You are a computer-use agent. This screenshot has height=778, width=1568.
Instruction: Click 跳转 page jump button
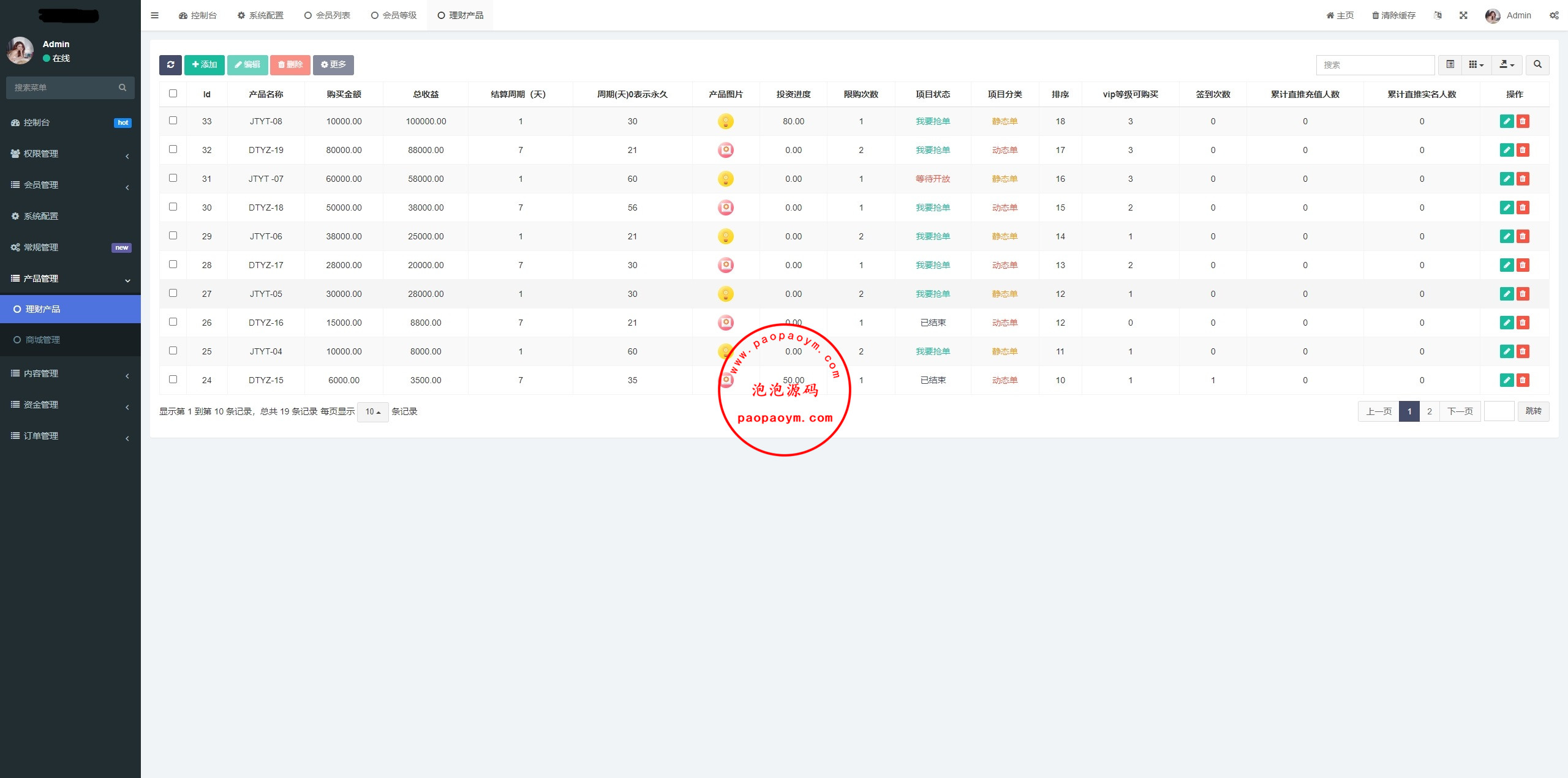tap(1533, 411)
